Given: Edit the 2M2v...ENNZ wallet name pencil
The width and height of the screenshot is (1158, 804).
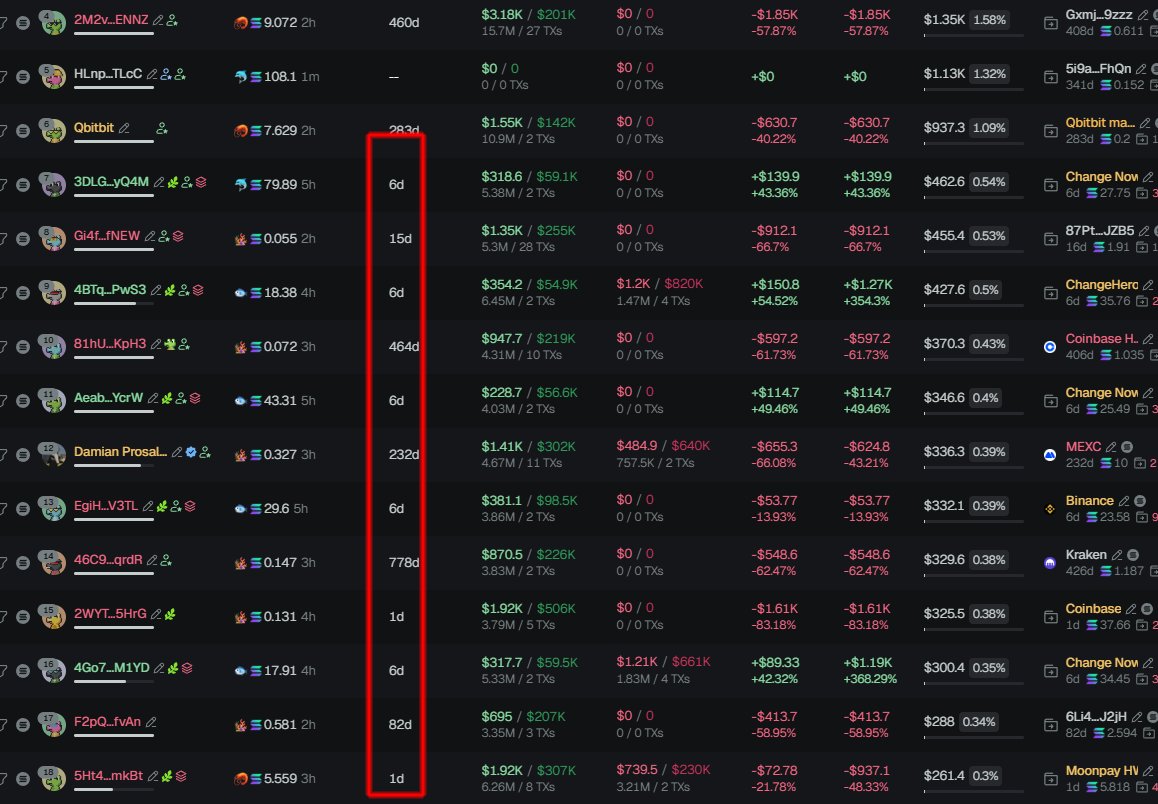Looking at the screenshot, I should (x=158, y=21).
